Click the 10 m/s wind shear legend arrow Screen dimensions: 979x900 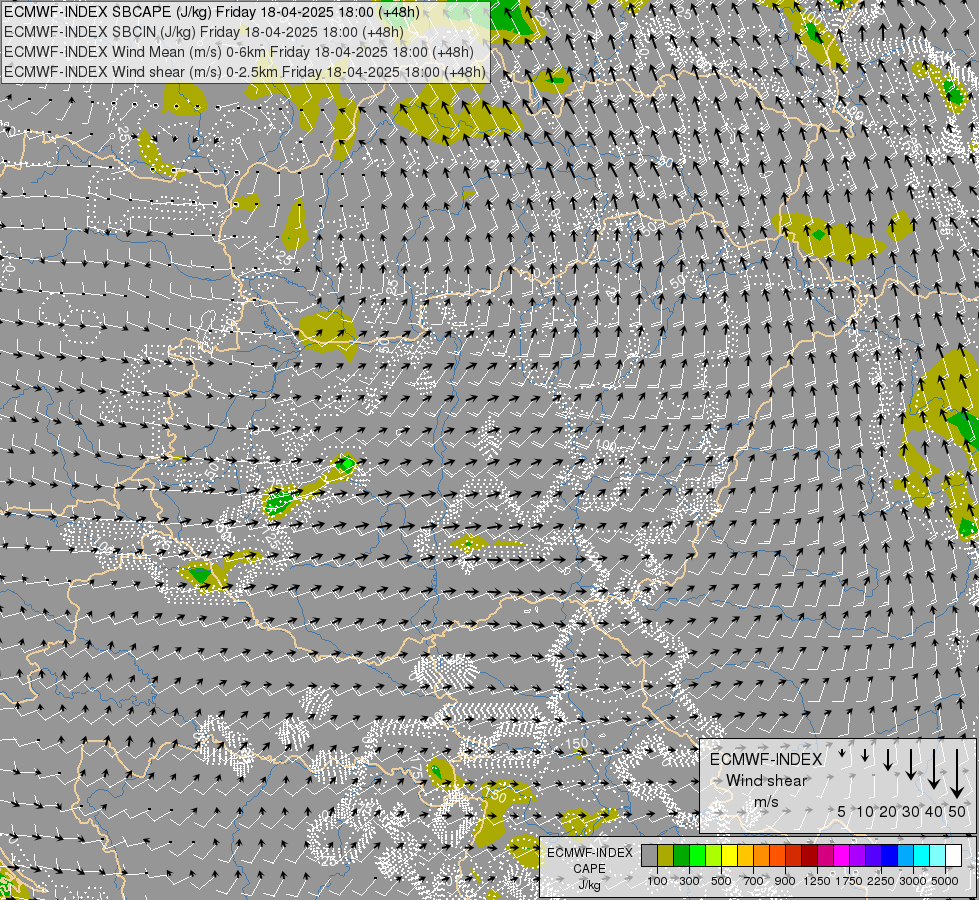coord(865,755)
